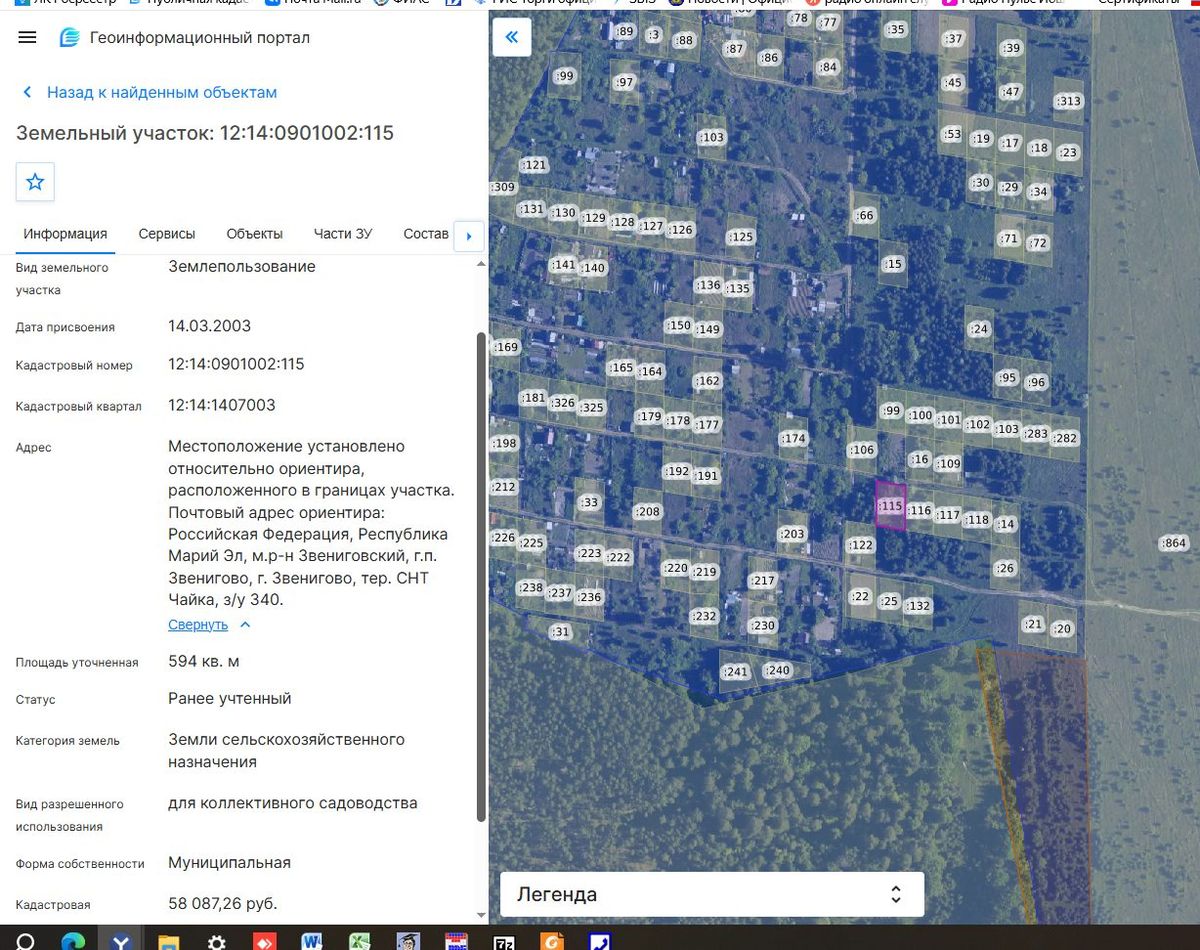Open Word from the taskbar
Image resolution: width=1200 pixels, height=950 pixels.
(x=311, y=940)
